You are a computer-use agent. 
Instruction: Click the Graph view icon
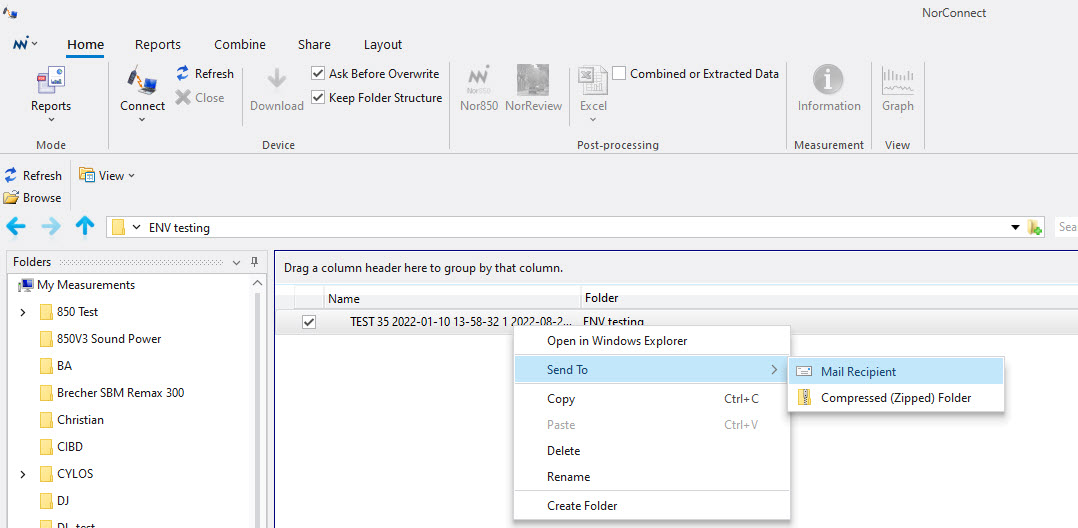[x=898, y=80]
